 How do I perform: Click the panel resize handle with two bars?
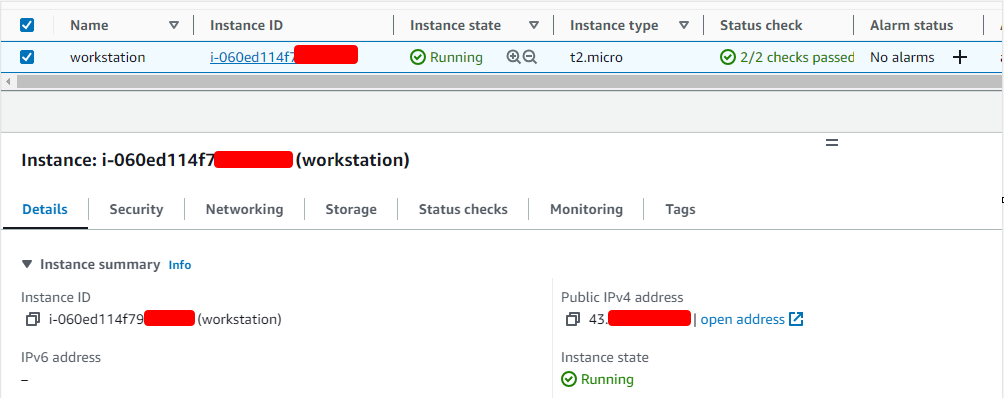click(x=832, y=143)
